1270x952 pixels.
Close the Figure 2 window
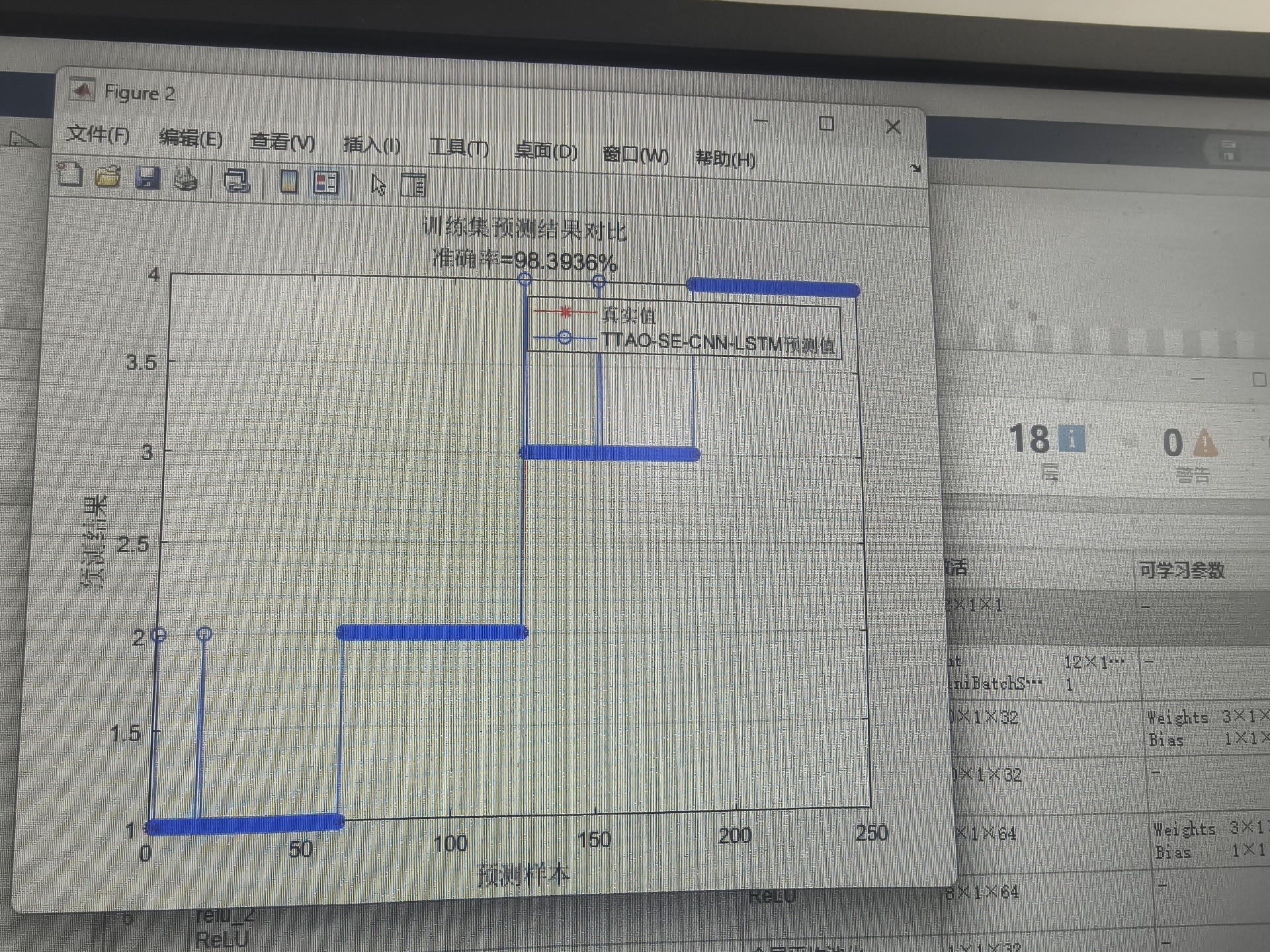pyautogui.click(x=893, y=127)
